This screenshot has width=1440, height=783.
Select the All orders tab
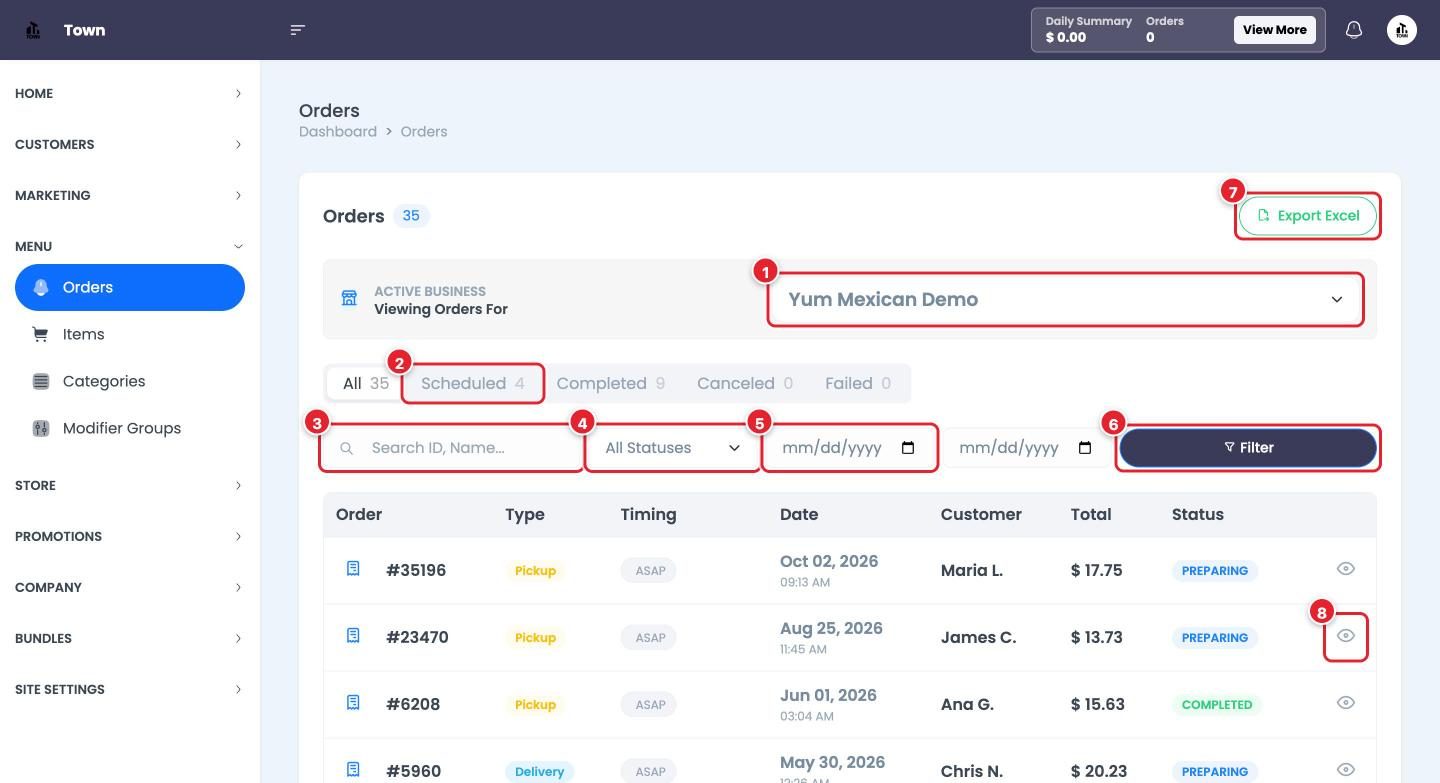[x=365, y=383]
